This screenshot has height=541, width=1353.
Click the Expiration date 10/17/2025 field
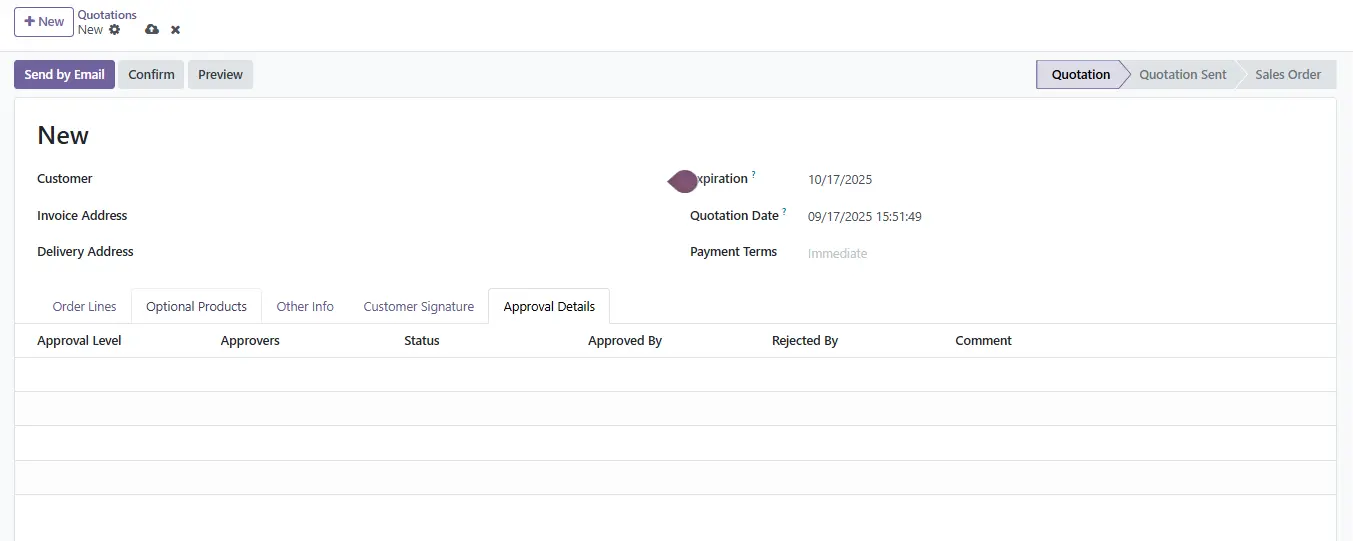(840, 180)
